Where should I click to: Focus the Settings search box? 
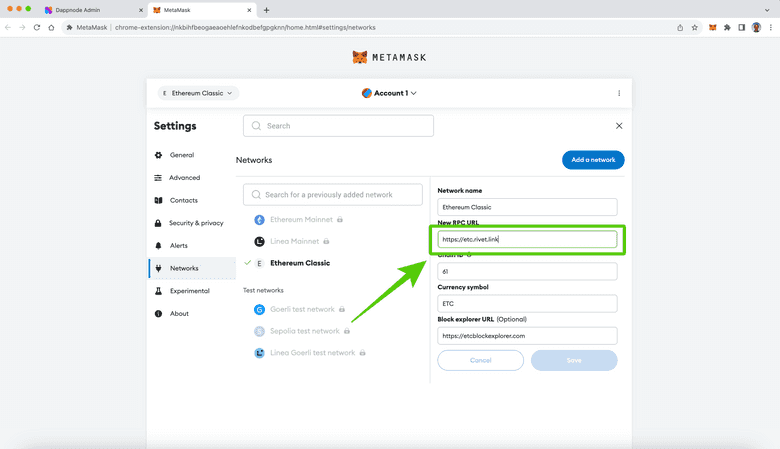(x=338, y=126)
